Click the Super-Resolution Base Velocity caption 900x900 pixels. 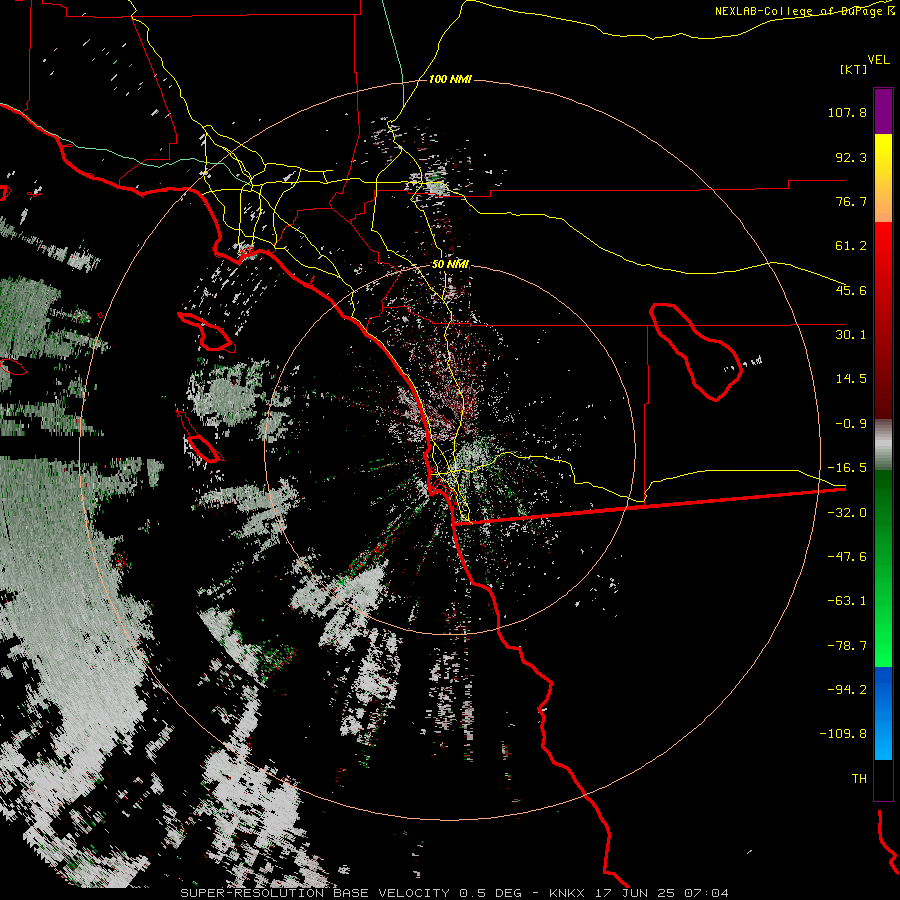tap(454, 893)
